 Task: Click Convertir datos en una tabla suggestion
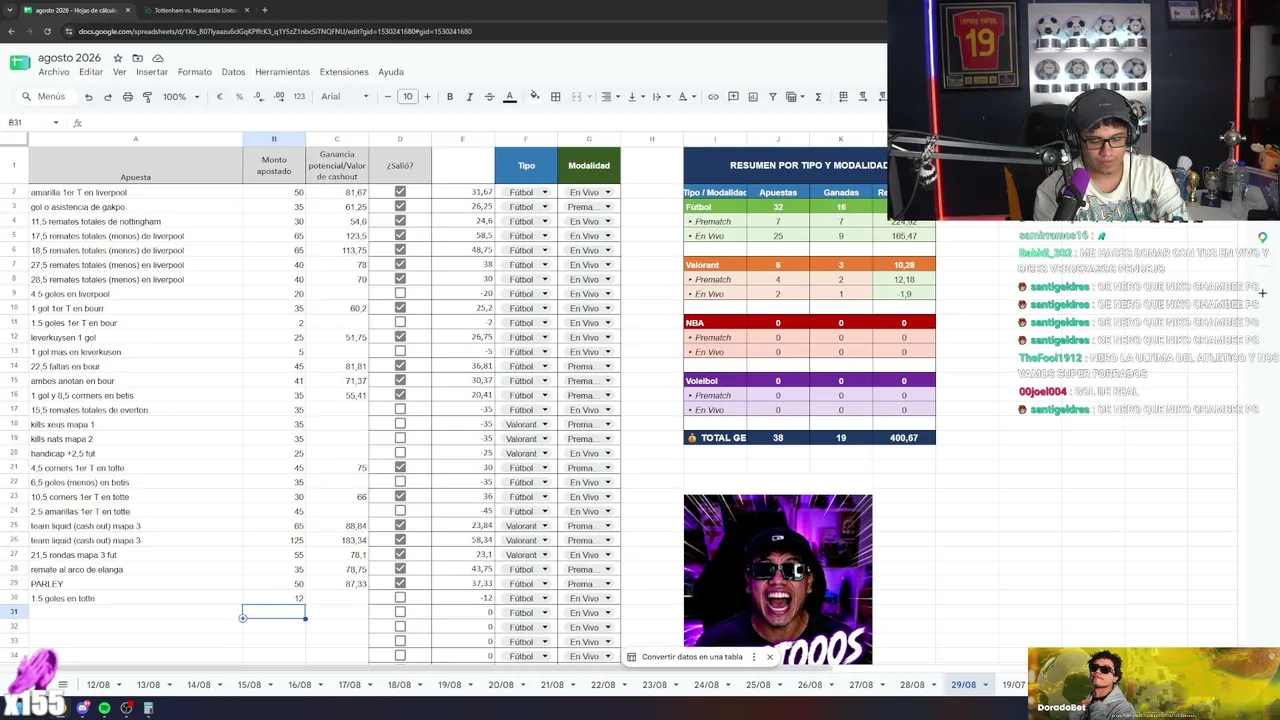pos(692,657)
